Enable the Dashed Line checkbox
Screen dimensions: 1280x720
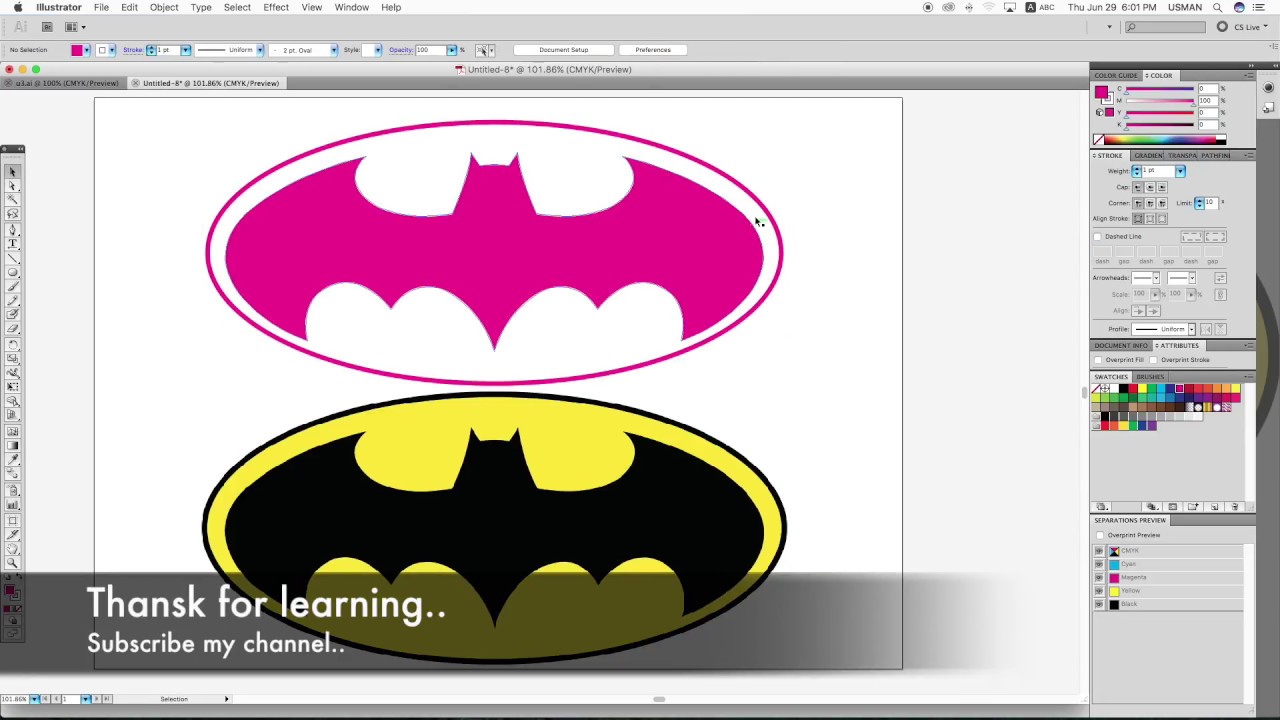(1098, 237)
